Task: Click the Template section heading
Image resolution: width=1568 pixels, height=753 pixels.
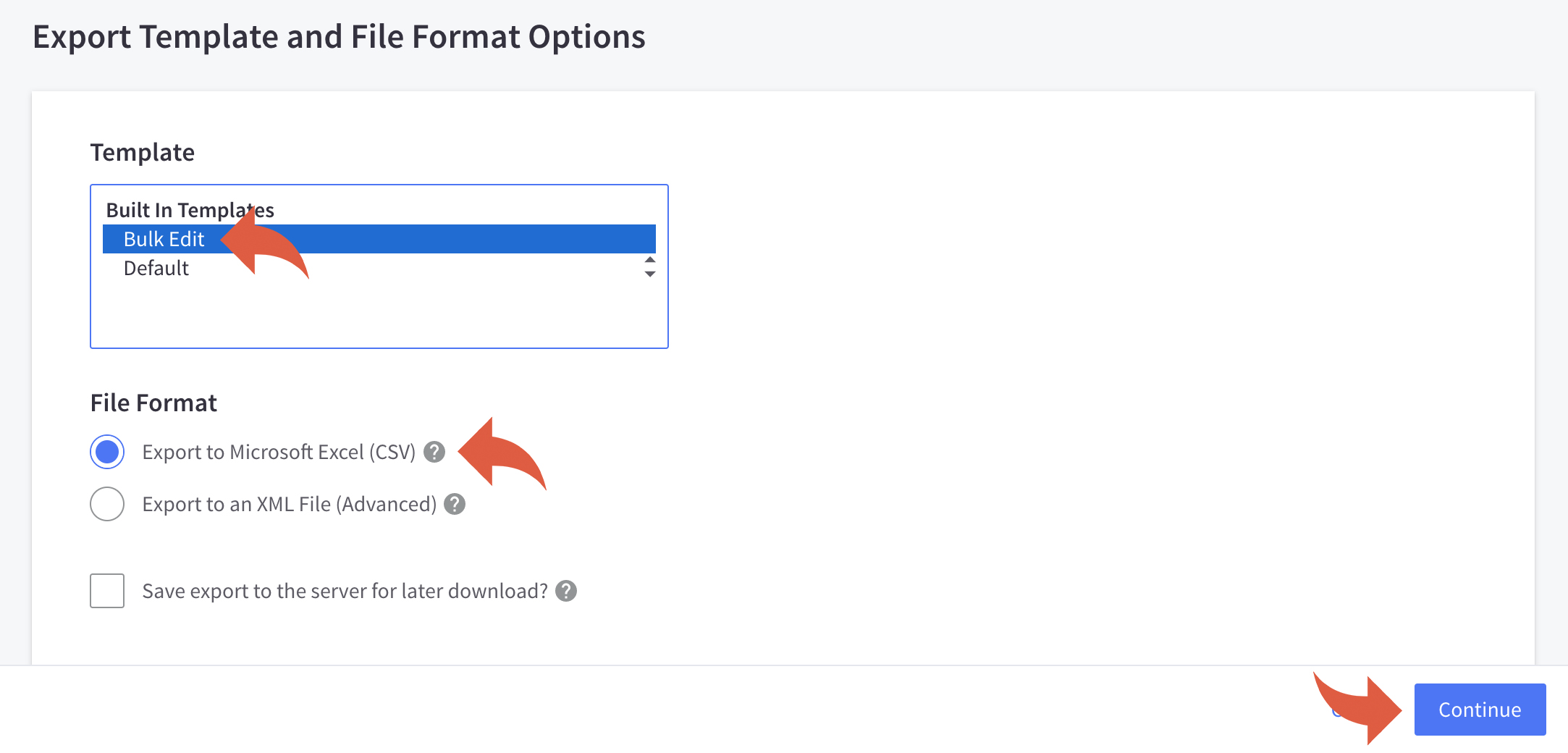Action: pyautogui.click(x=142, y=152)
